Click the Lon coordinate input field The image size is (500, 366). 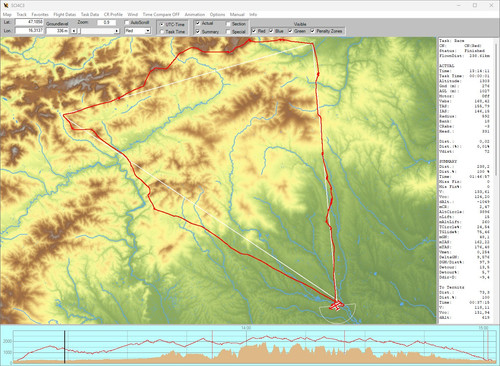[x=29, y=30]
